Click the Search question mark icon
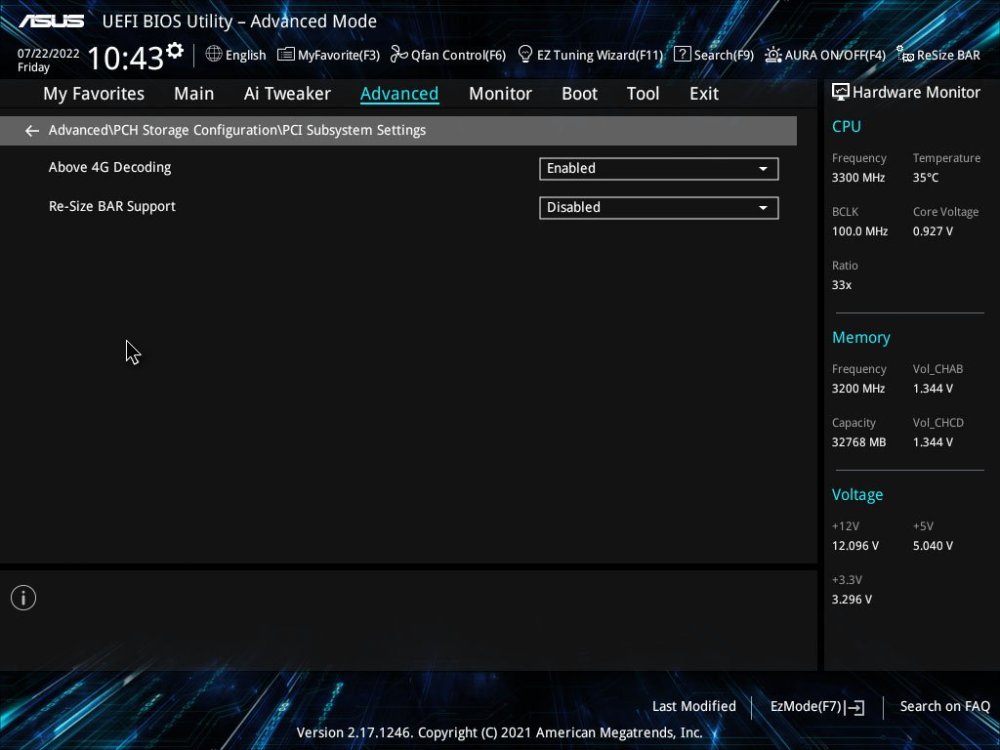This screenshot has width=1000, height=750. click(682, 54)
